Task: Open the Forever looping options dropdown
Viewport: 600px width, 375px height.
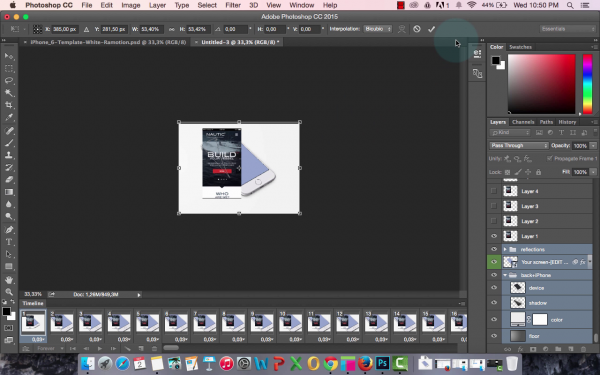Action: click(x=50, y=349)
